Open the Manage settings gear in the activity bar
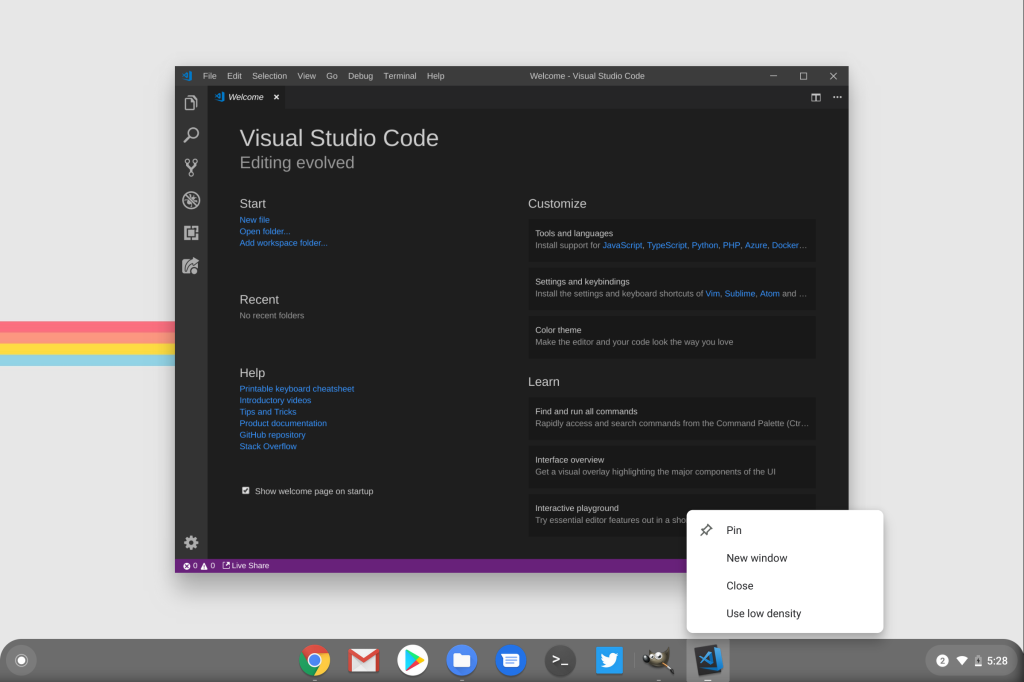1024x682 pixels. coord(190,542)
